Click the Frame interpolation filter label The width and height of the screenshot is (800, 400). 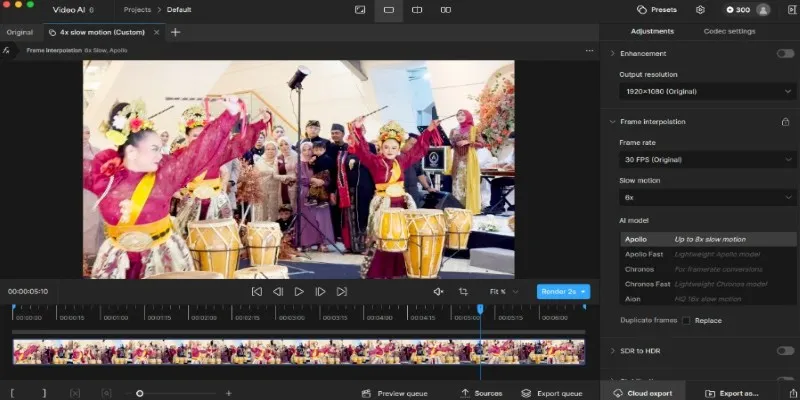(54, 51)
